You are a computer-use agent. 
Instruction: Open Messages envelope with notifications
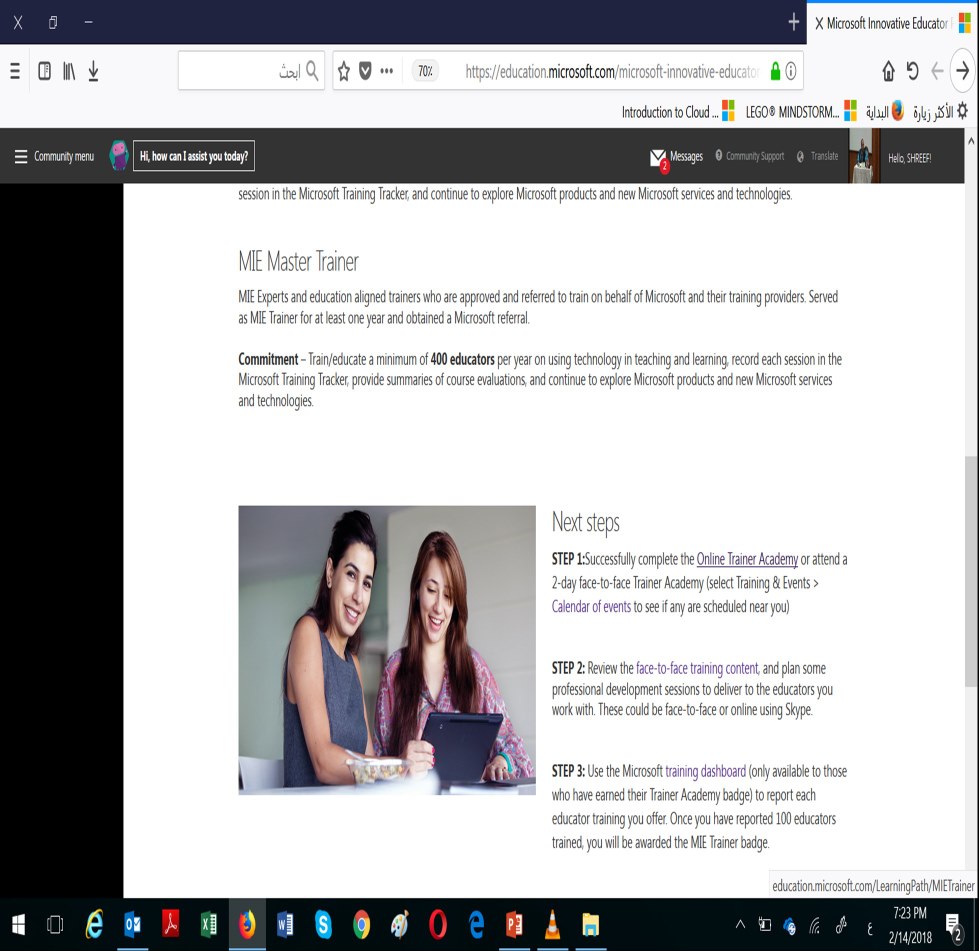click(676, 158)
